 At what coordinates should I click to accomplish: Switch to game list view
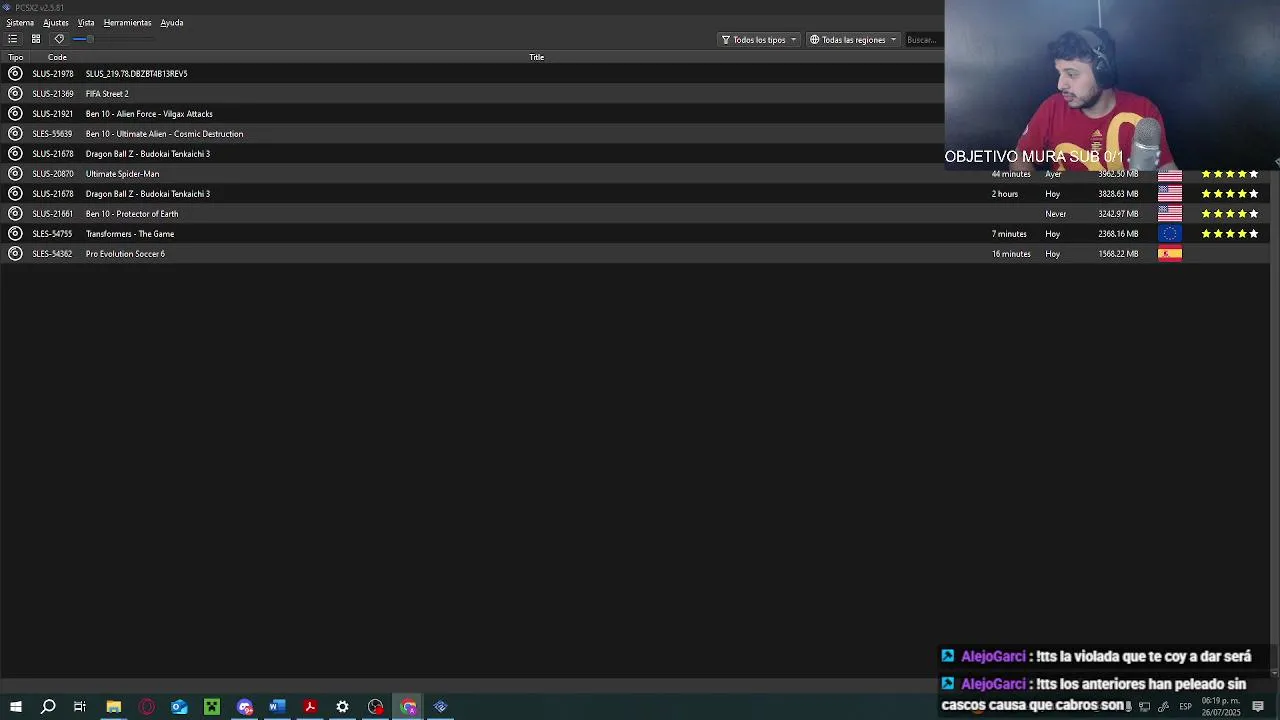[13, 39]
